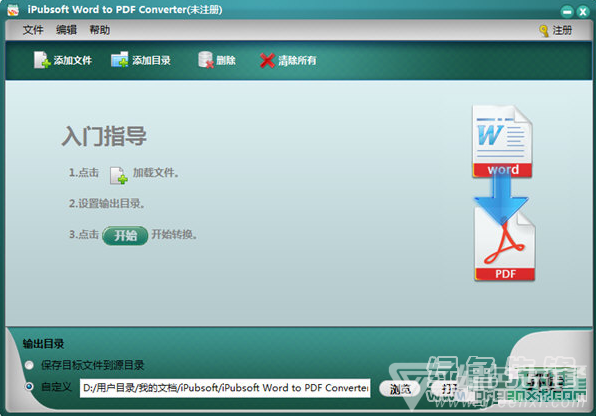Click the Add File (添加文件) toolbar icon

coord(42,60)
